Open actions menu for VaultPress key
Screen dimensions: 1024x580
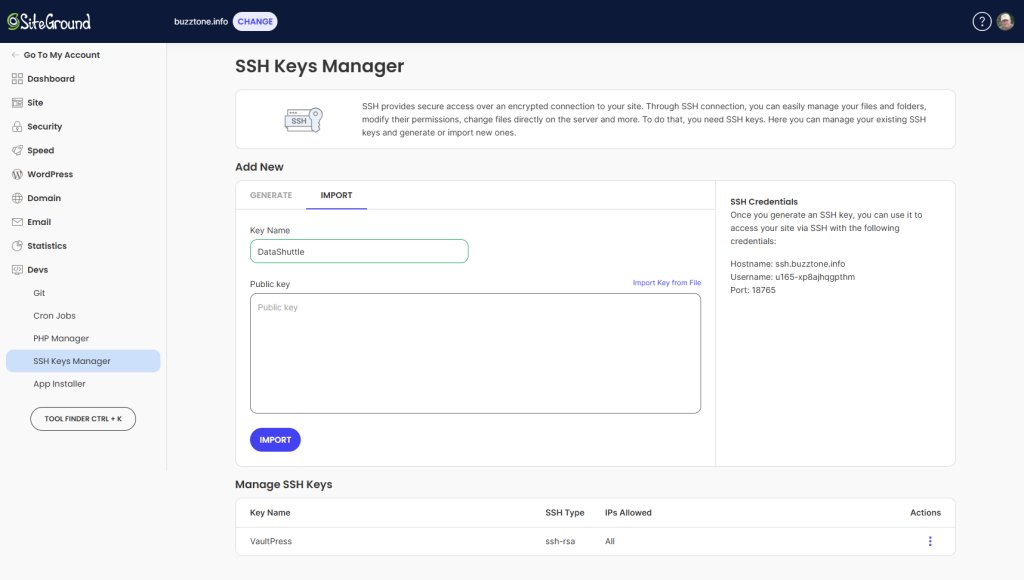[x=930, y=541]
